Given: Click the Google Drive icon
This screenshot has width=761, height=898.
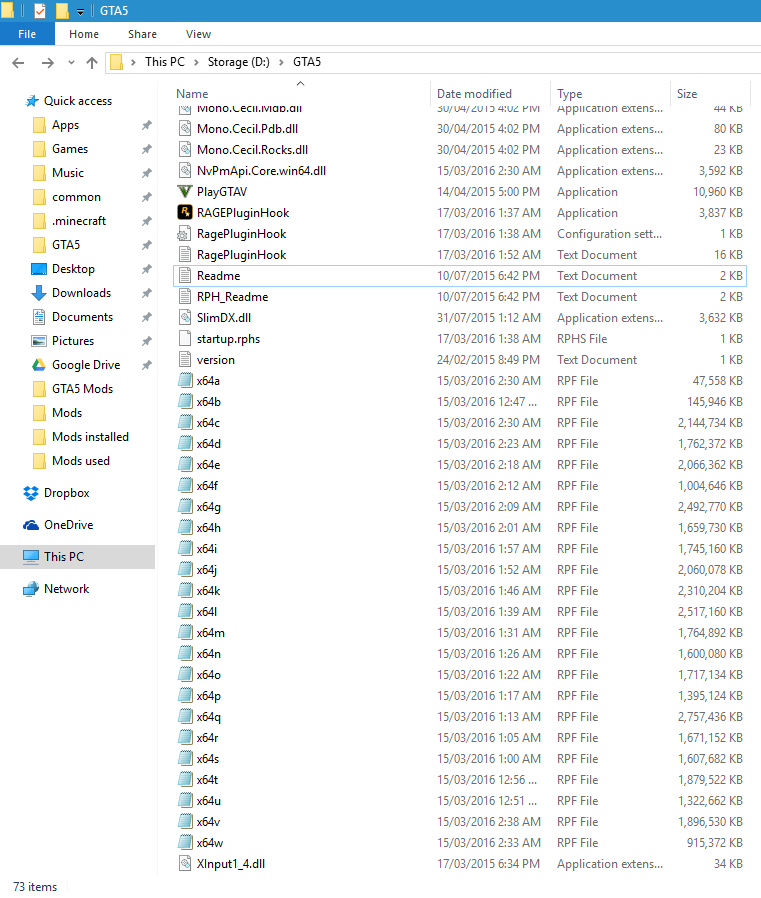Looking at the screenshot, I should (x=38, y=365).
